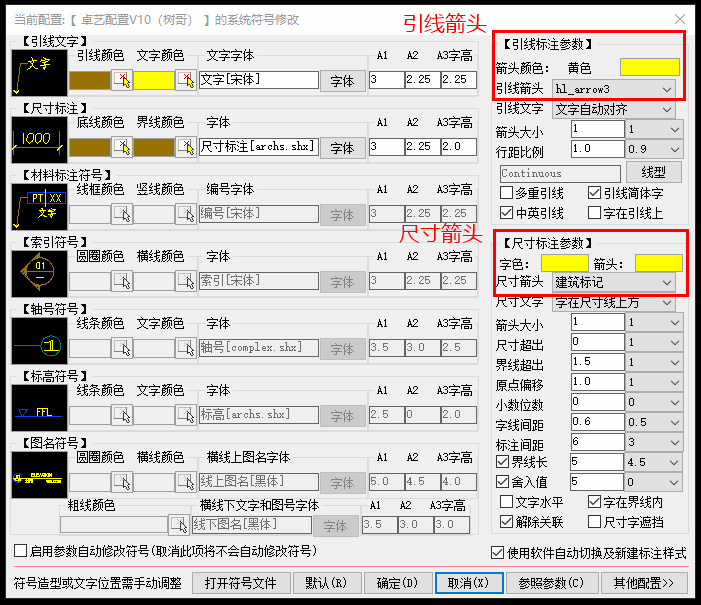Click color picker icon for 图名符号 圆圈颜色
Image resolution: width=701 pixels, height=605 pixels.
pyautogui.click(x=122, y=482)
